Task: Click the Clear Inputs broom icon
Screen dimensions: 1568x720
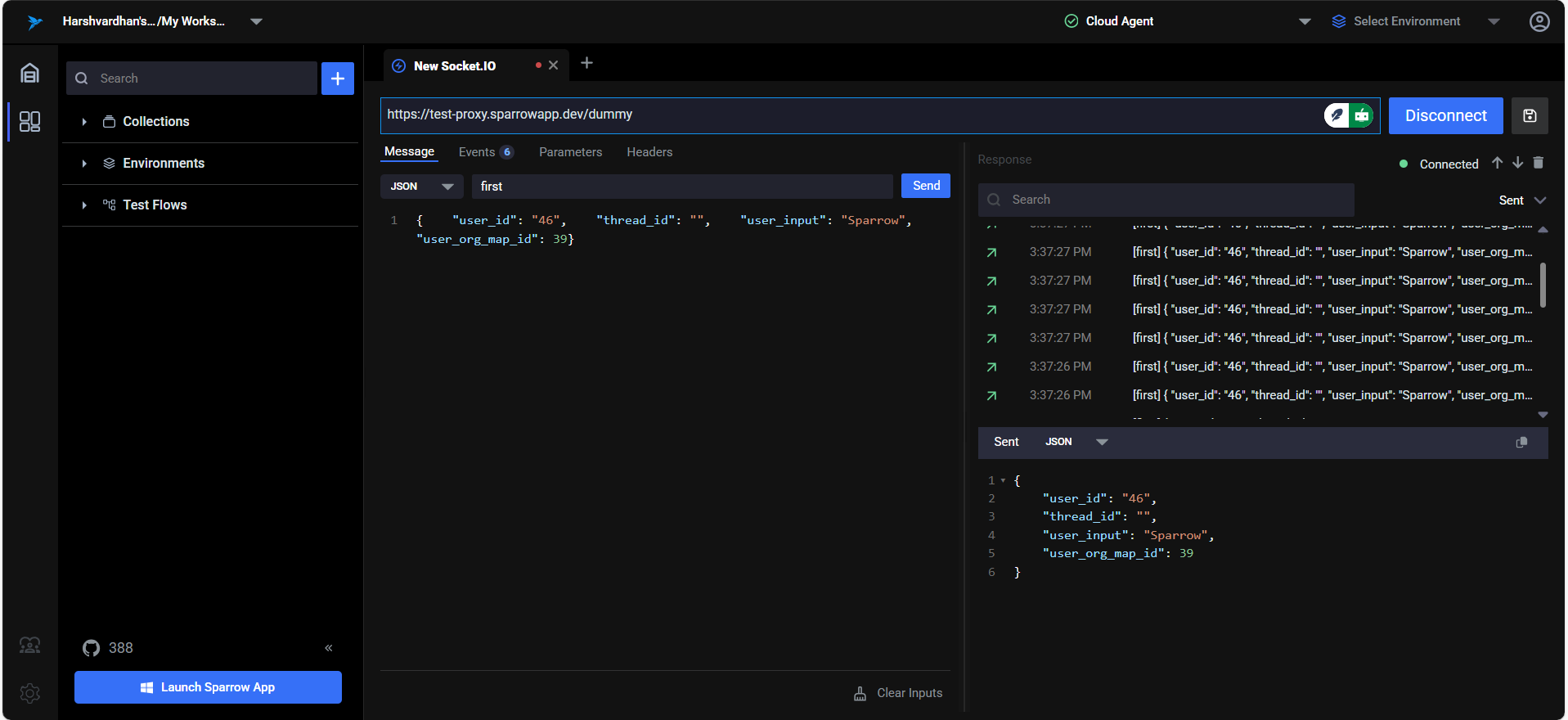Action: (860, 694)
